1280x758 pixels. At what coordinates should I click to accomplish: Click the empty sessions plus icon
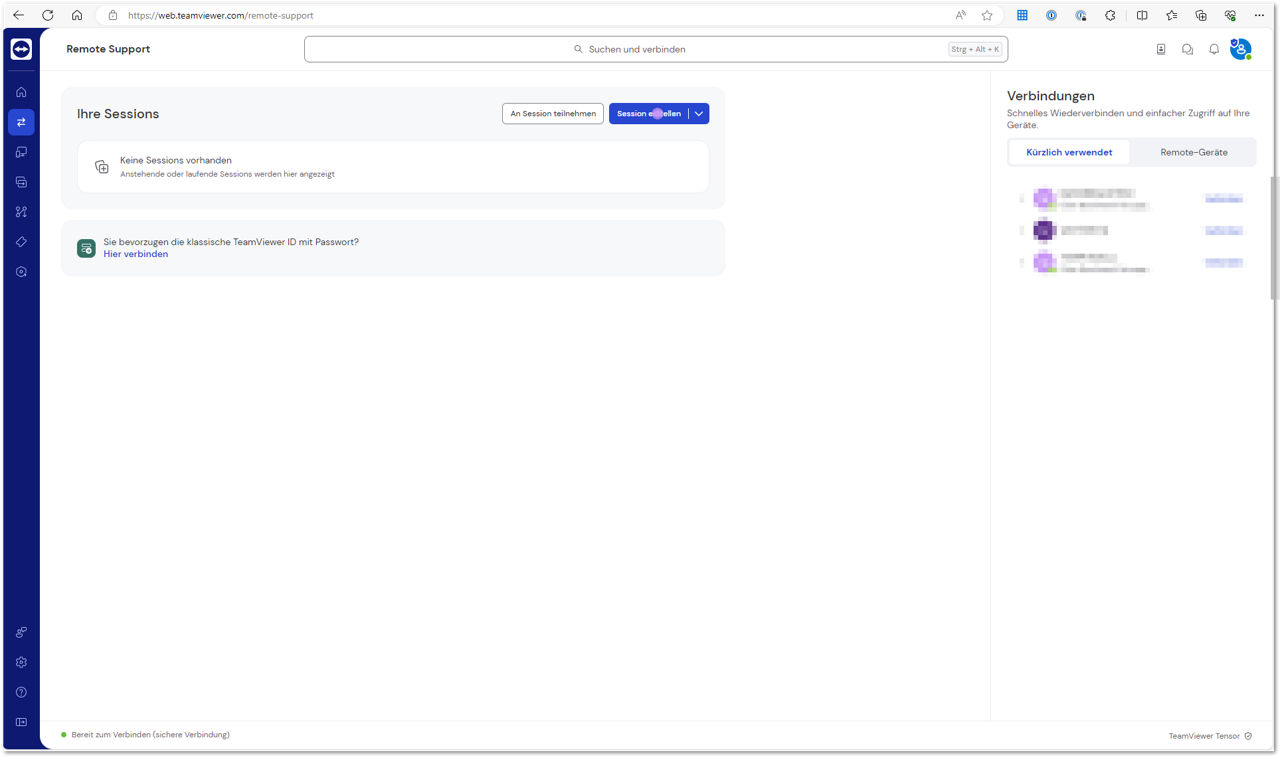[x=101, y=167]
